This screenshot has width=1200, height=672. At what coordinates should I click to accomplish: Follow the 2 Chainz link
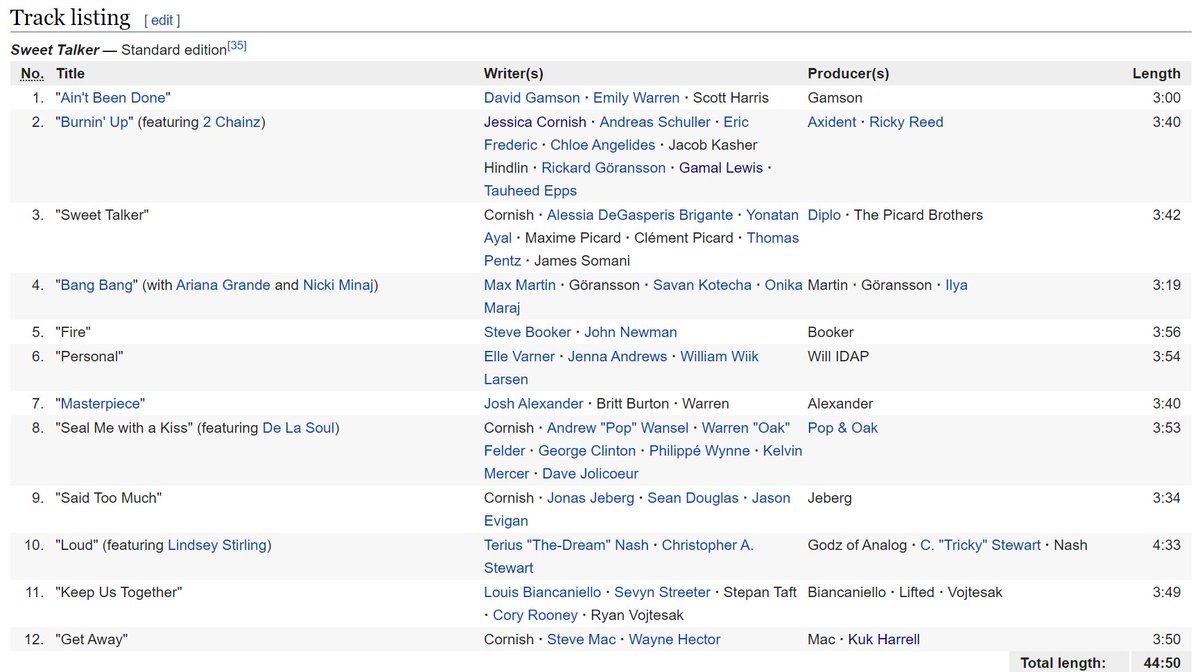[x=232, y=122]
